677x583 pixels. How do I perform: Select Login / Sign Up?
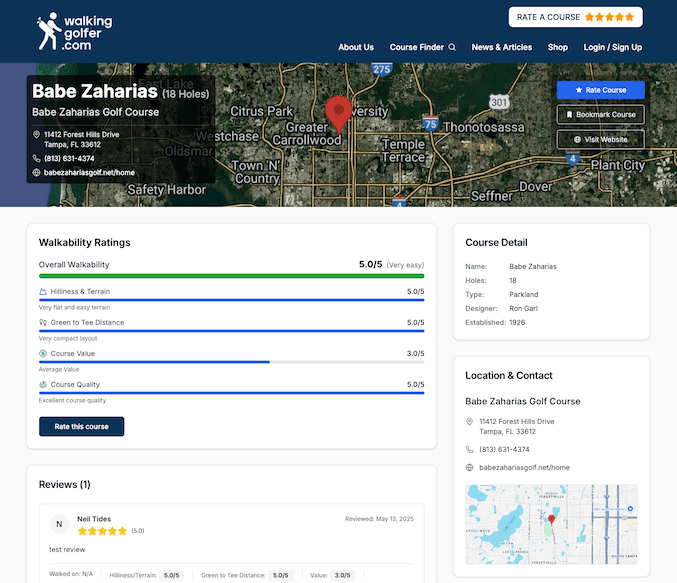click(x=613, y=47)
